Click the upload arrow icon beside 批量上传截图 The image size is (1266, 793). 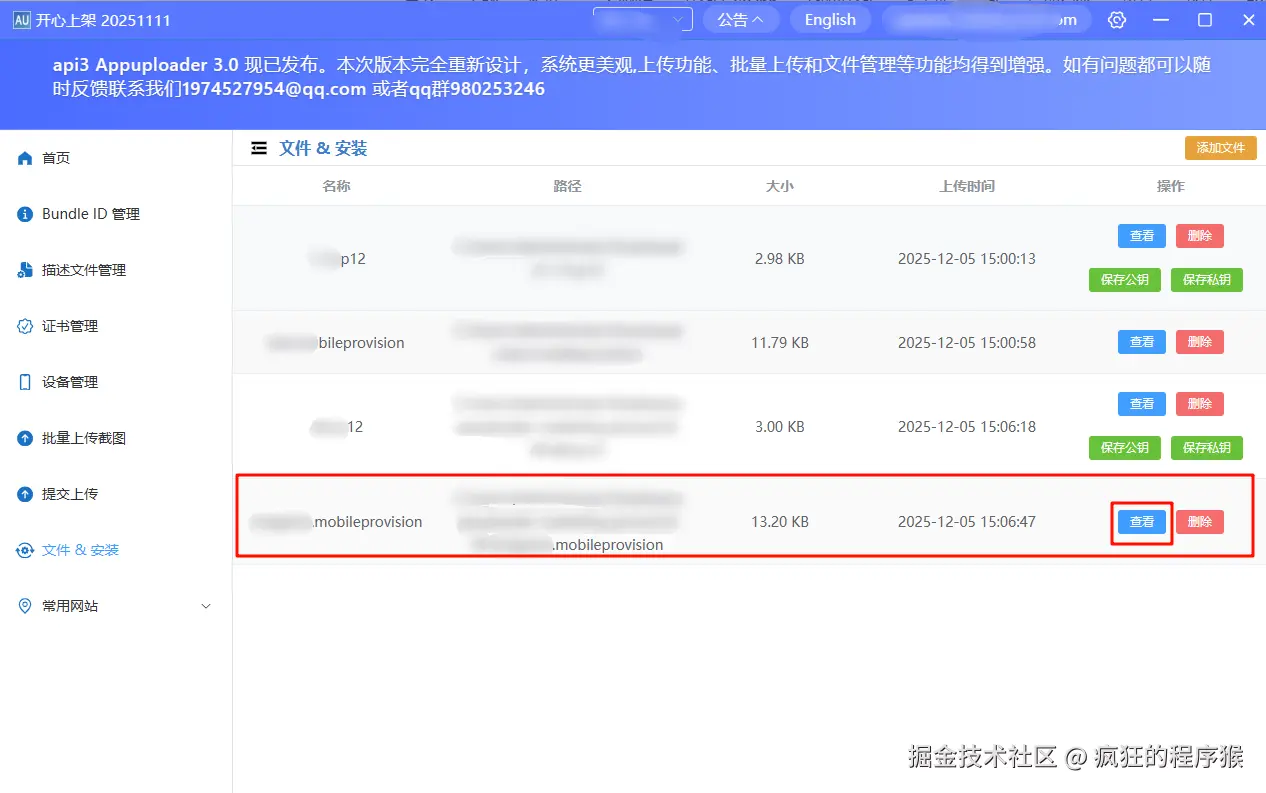point(26,438)
